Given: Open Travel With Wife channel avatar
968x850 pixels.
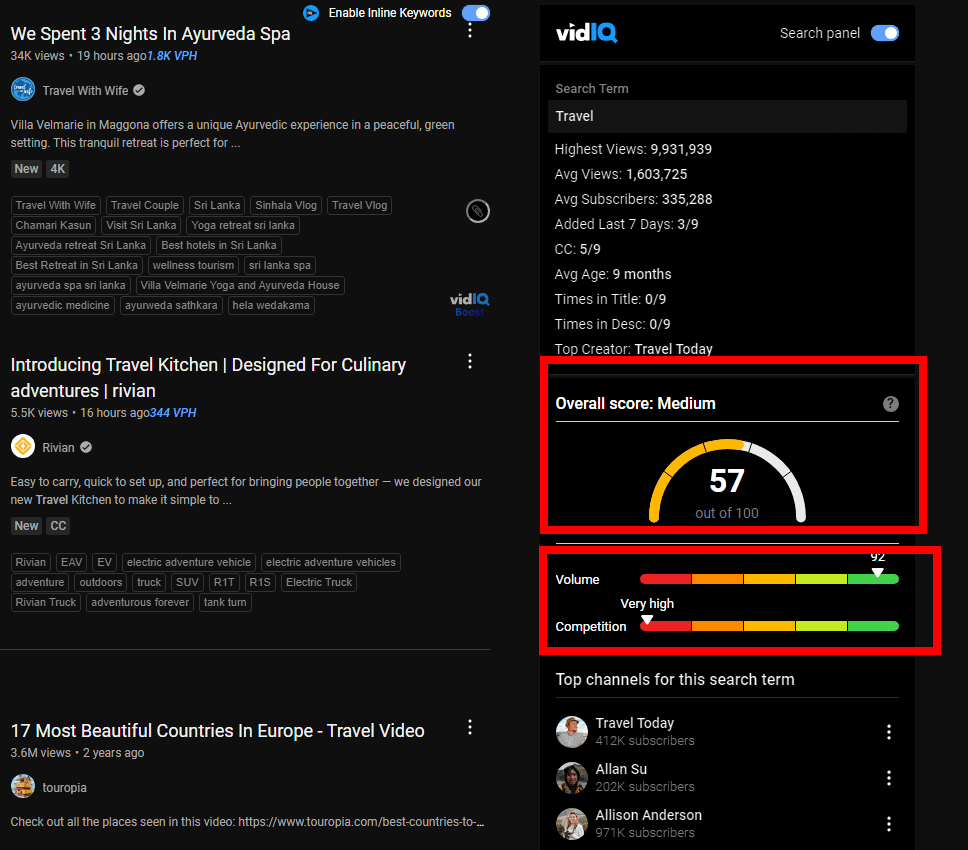Looking at the screenshot, I should click(23, 90).
